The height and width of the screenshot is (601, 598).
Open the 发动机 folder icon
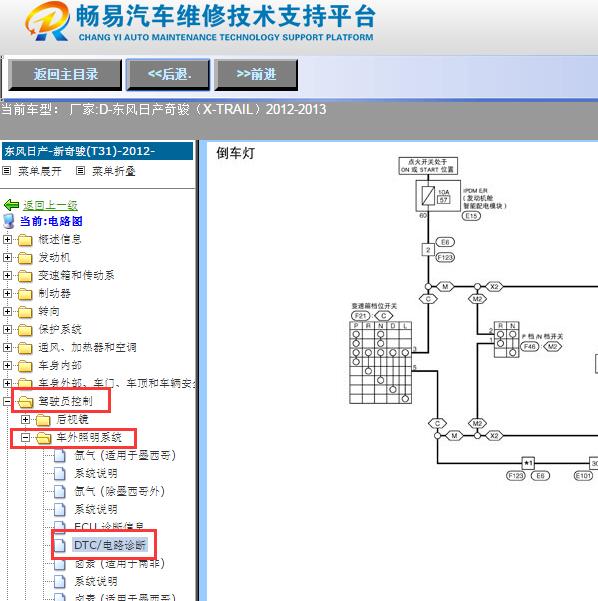(x=25, y=258)
